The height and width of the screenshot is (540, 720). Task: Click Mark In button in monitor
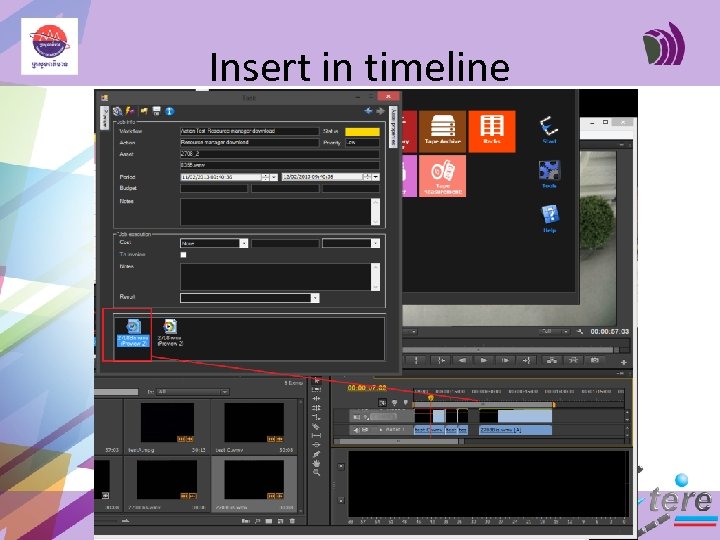click(x=416, y=360)
